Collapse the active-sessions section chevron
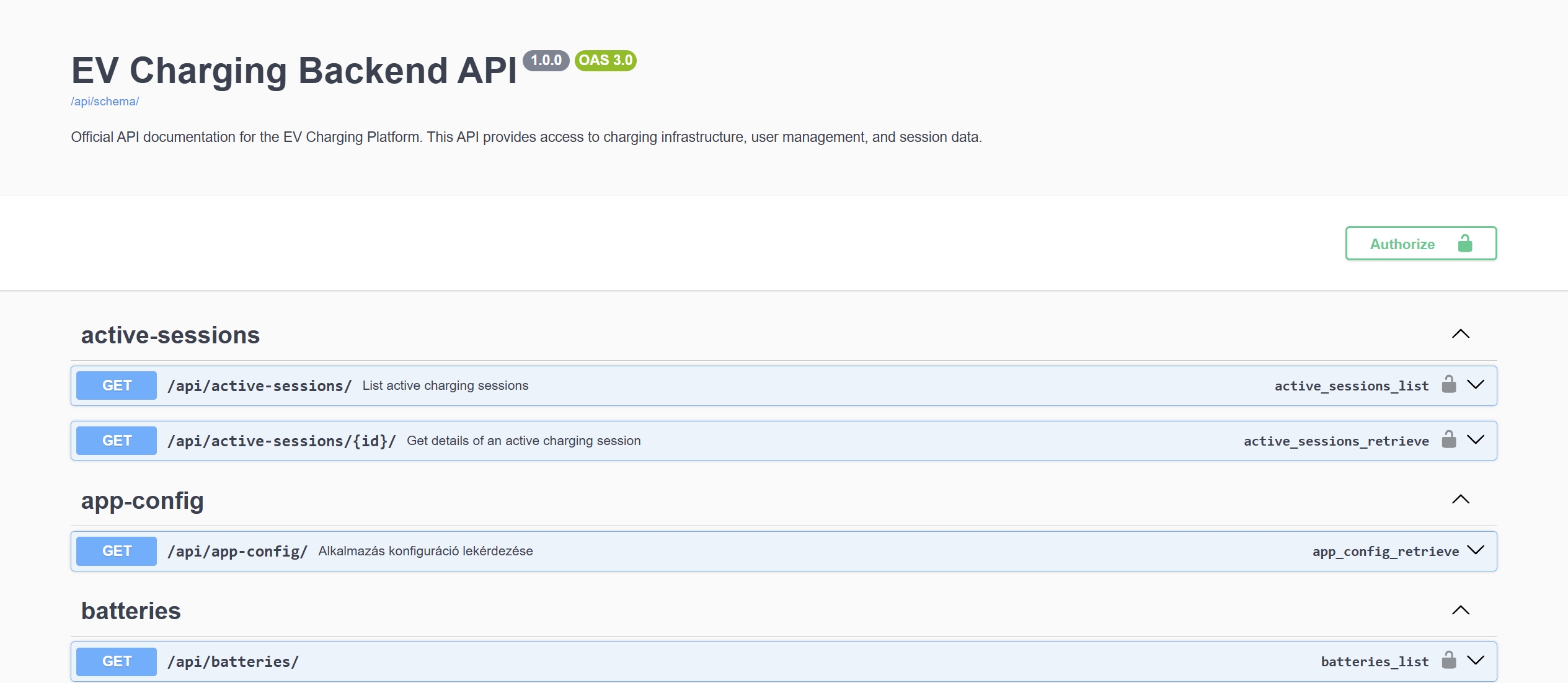1568x683 pixels. coord(1461,334)
